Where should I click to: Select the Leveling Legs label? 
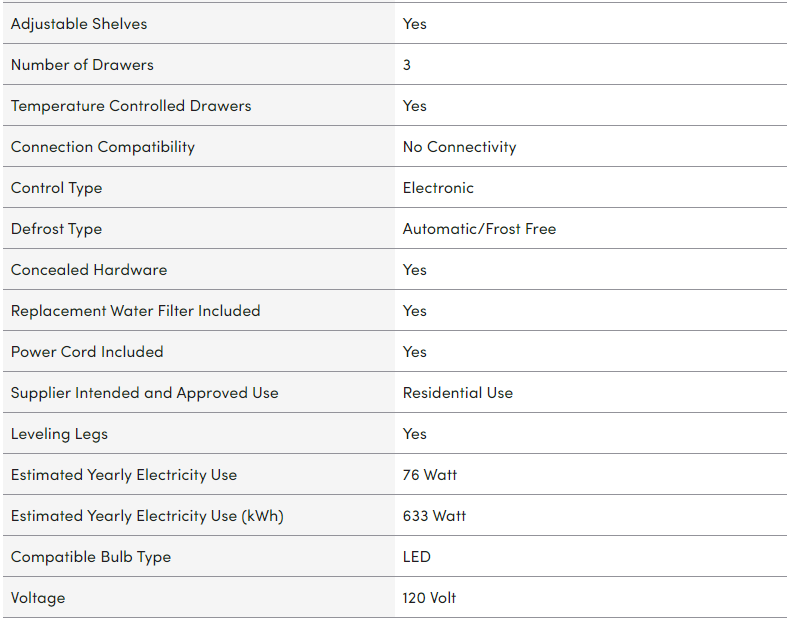point(59,433)
